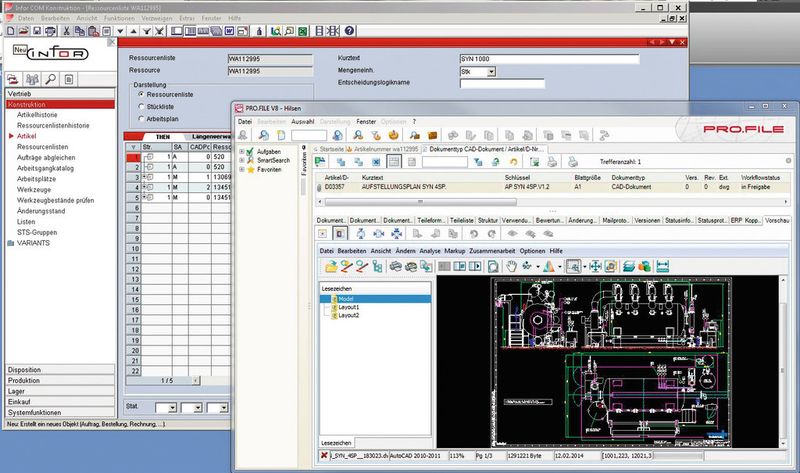Expand row 5 in the Infor resource table
Viewport: 800px width, 473px height.
click(144, 197)
